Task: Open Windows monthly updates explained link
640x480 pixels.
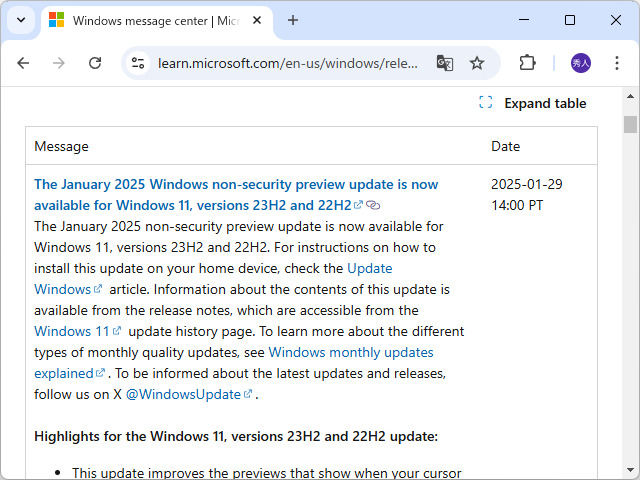Action: (x=350, y=352)
